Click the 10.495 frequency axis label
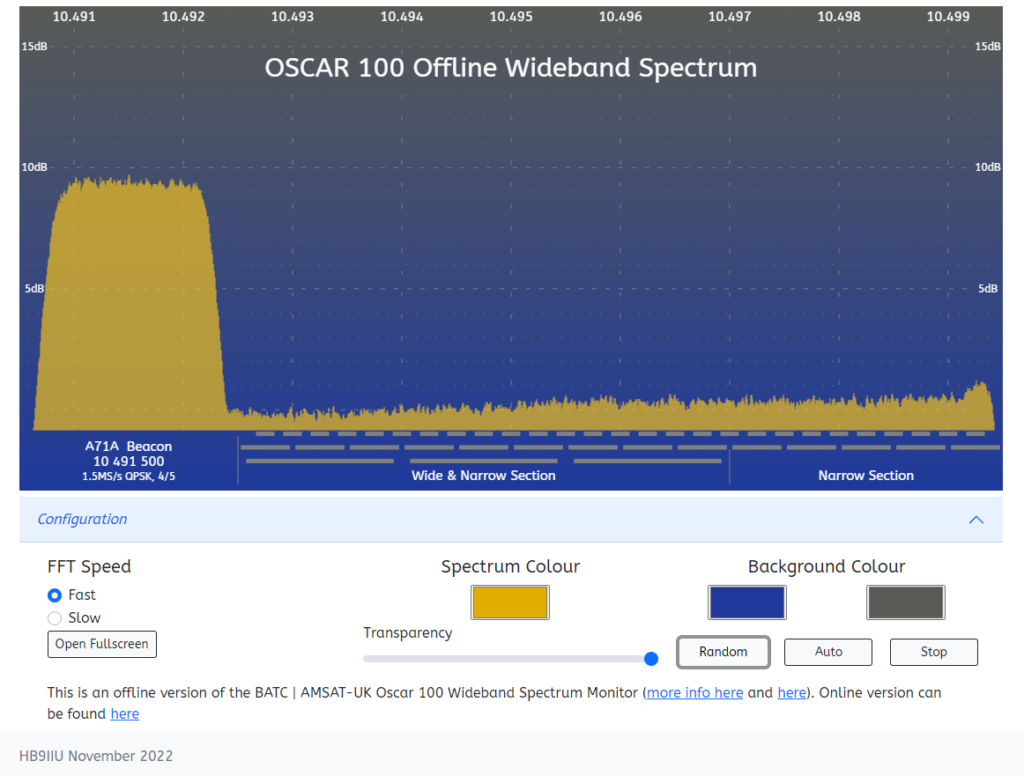The width and height of the screenshot is (1024, 776). tap(511, 16)
